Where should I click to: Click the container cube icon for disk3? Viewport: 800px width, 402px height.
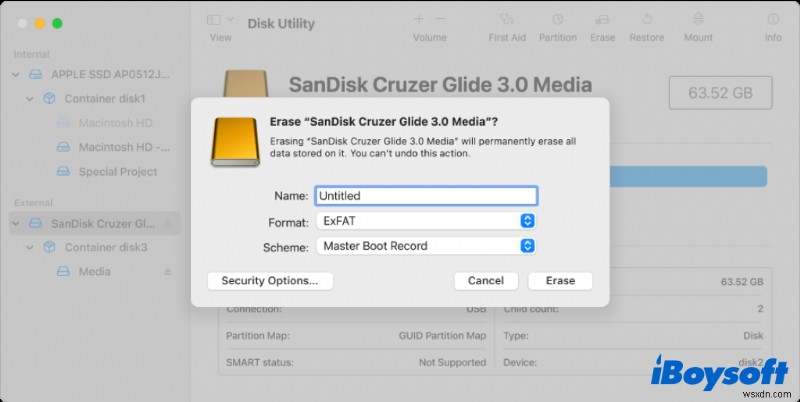(49, 247)
